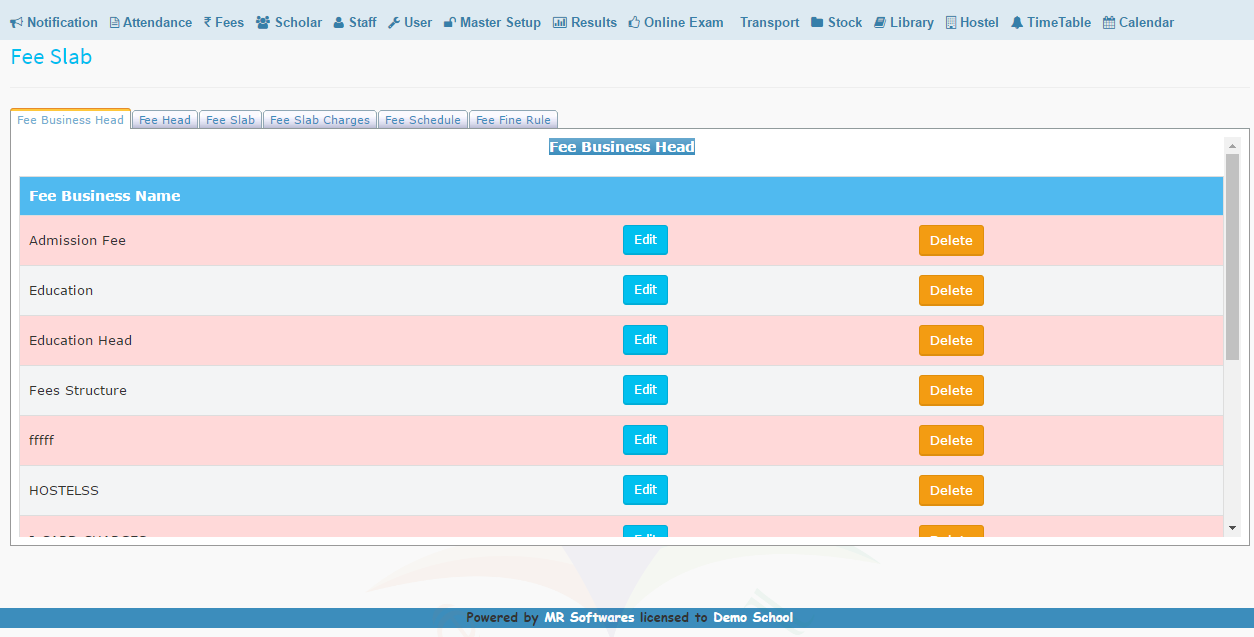Switch to the Fee Slab Charges tab
The image size is (1254, 637).
(x=320, y=120)
